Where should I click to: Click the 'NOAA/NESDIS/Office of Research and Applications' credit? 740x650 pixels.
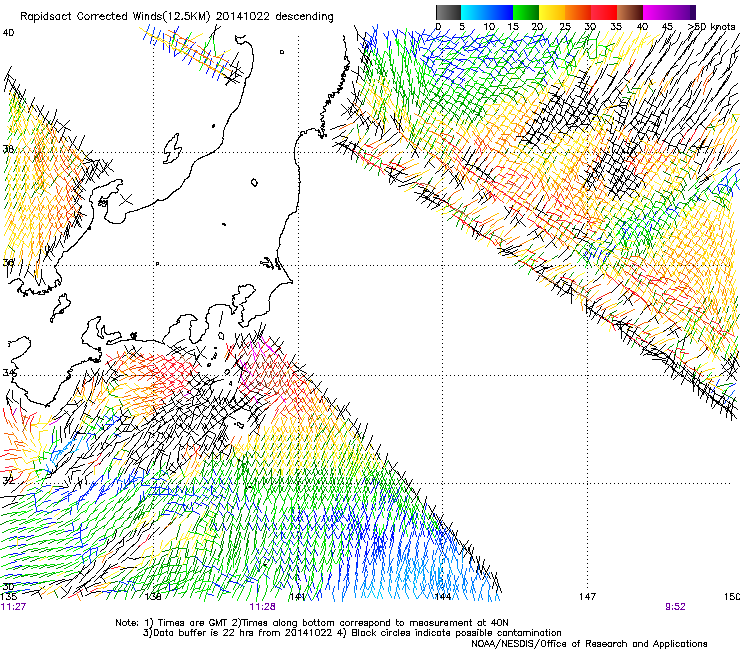pyautogui.click(x=589, y=644)
